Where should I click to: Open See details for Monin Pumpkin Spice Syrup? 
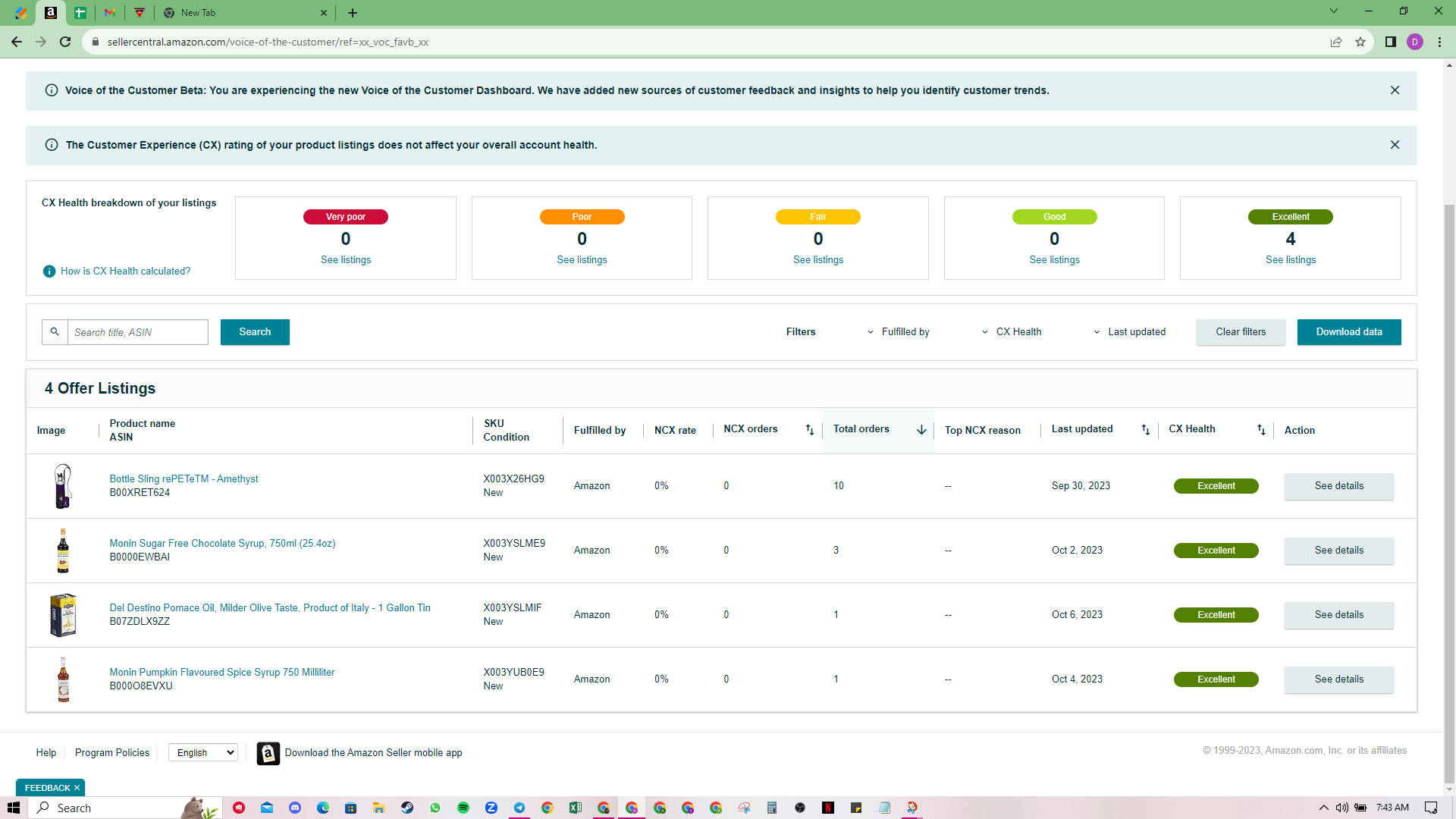point(1339,679)
